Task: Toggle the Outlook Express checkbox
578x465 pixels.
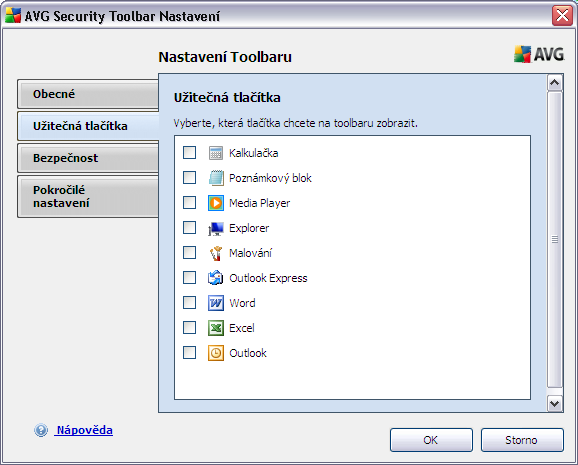Action: point(189,277)
